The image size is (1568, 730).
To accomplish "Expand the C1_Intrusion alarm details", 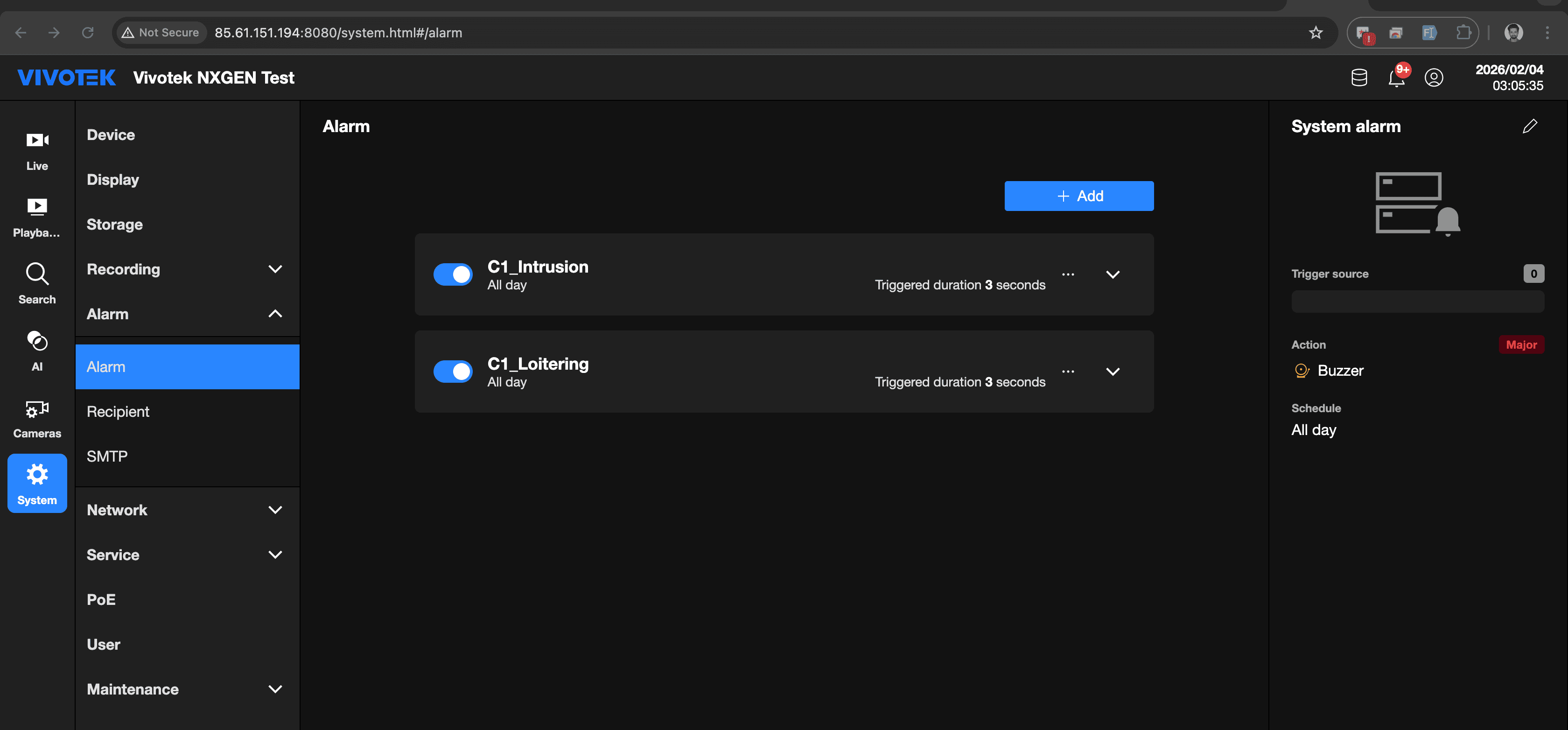I will [1113, 274].
